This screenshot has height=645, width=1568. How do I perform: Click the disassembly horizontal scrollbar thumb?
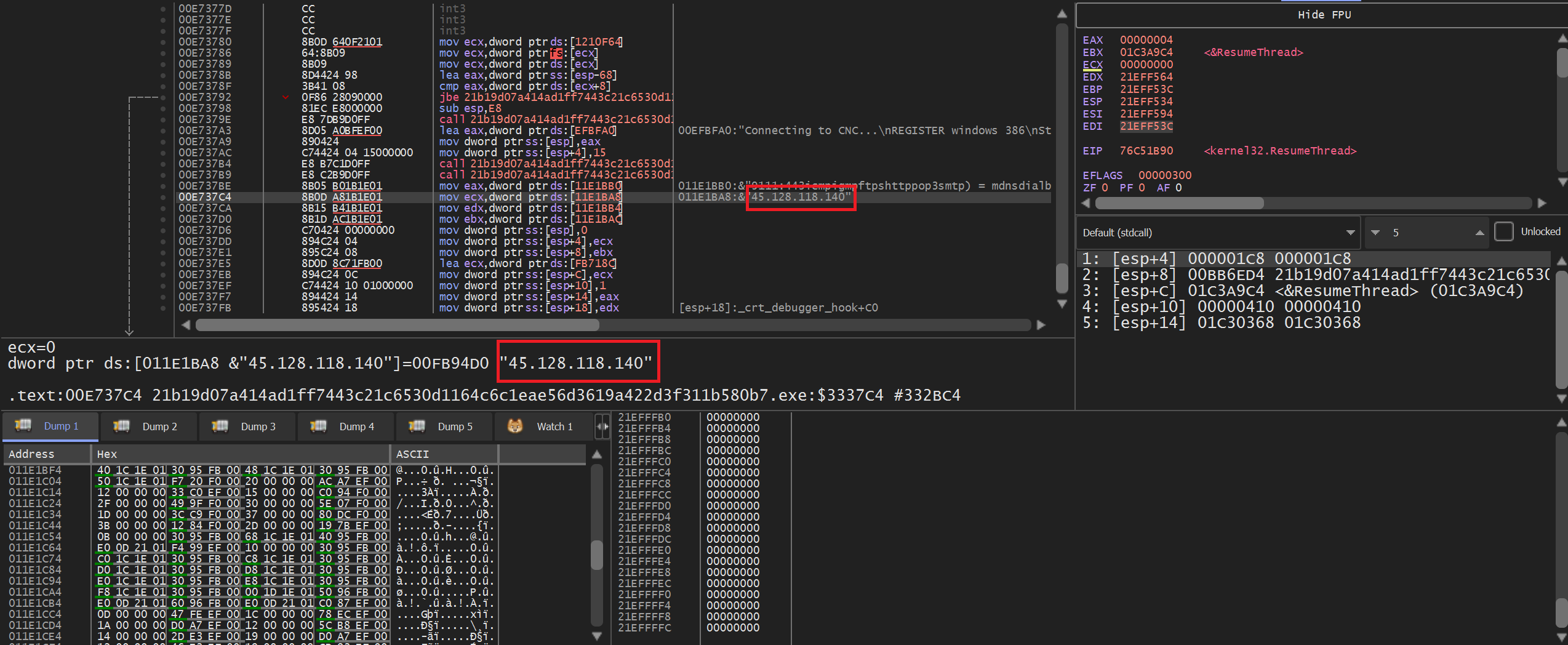(x=397, y=325)
